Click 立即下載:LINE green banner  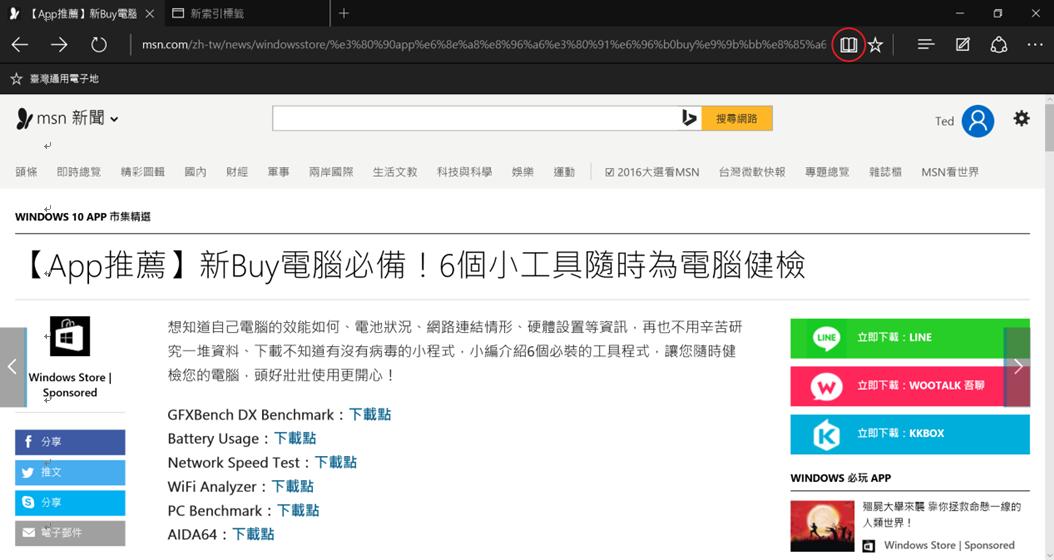point(909,338)
